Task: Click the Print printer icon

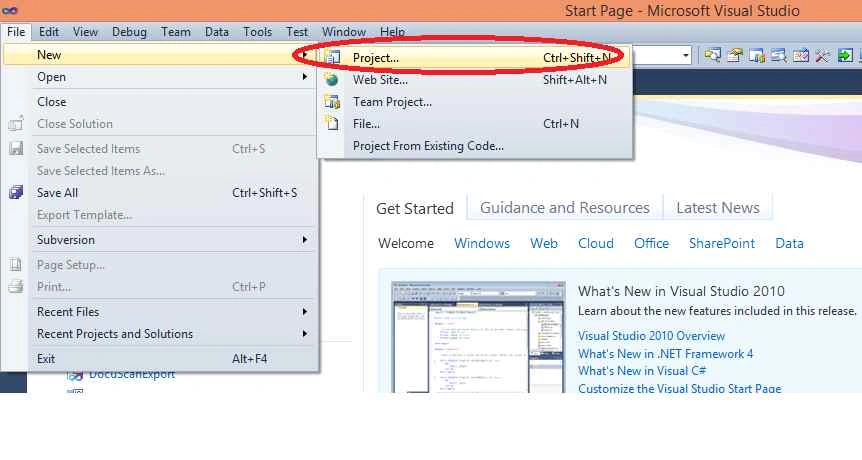Action: 16,286
